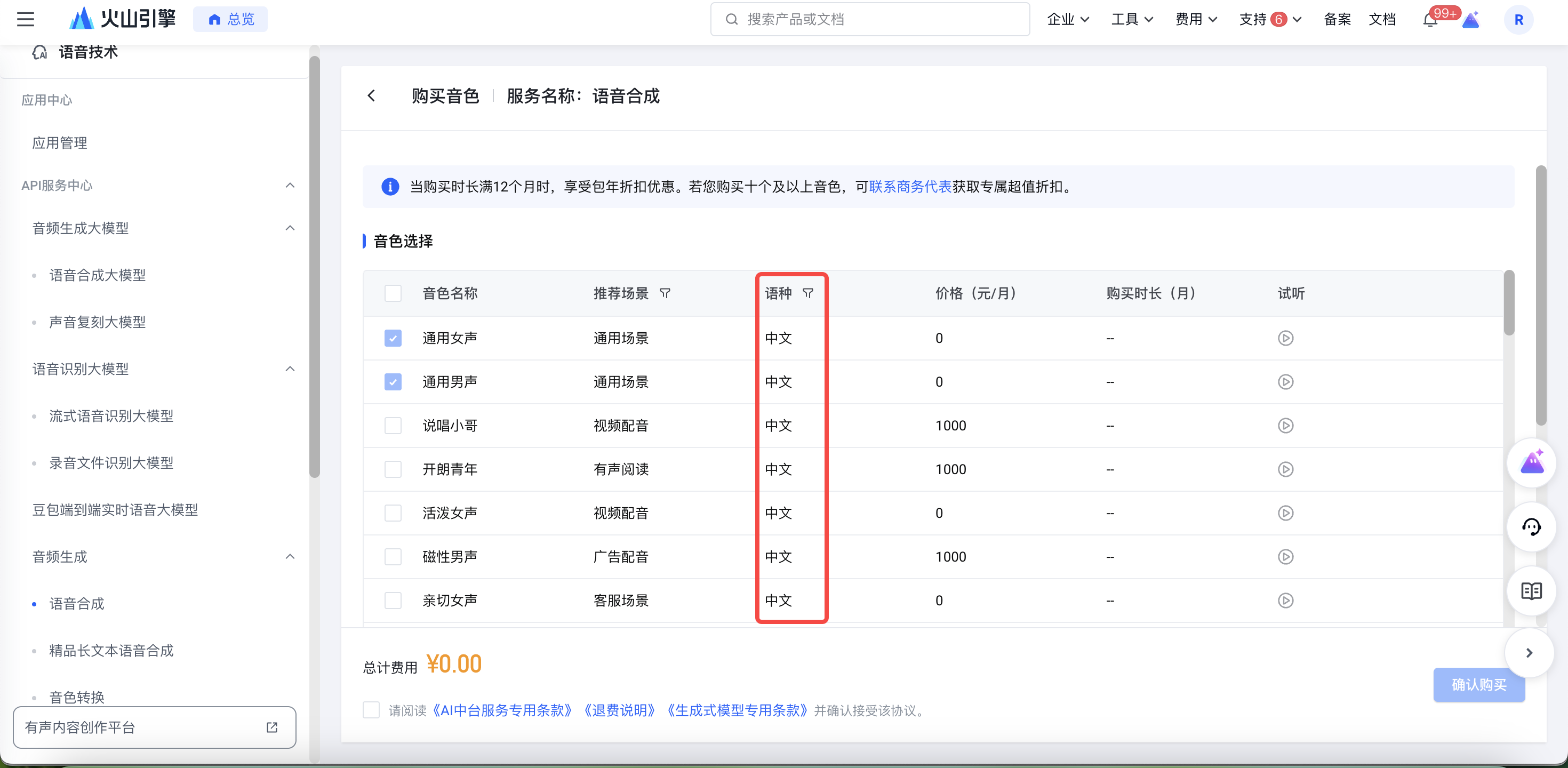Play preview for 活泼女声

click(x=1285, y=513)
